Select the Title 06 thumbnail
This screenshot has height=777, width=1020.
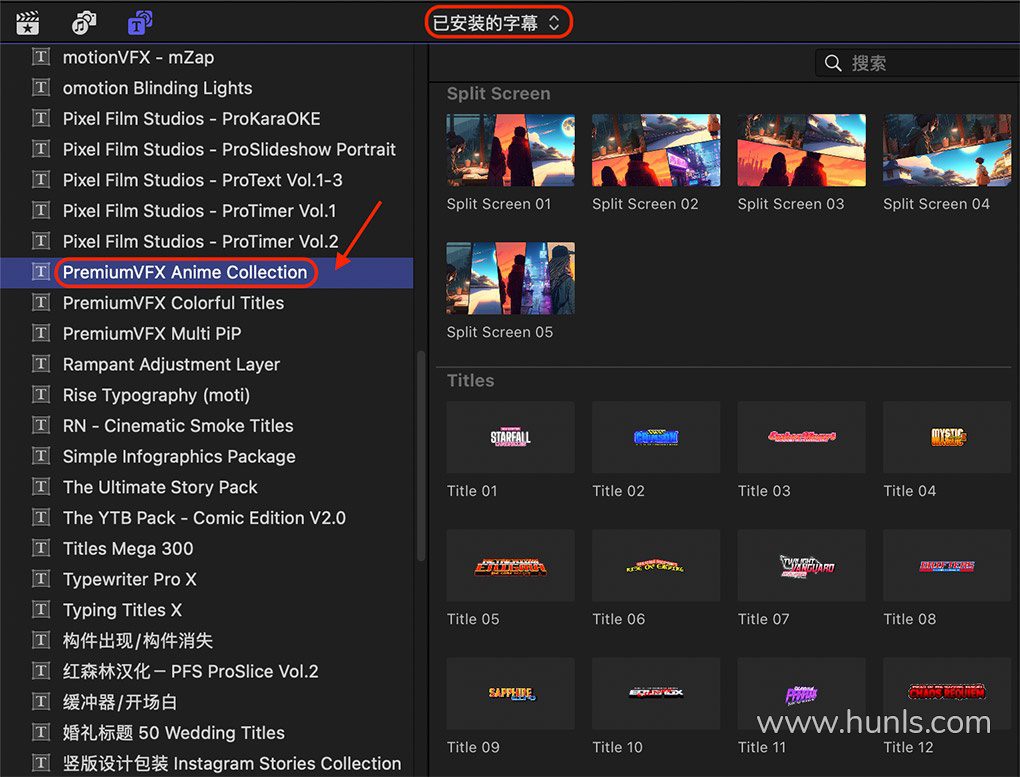click(x=656, y=566)
